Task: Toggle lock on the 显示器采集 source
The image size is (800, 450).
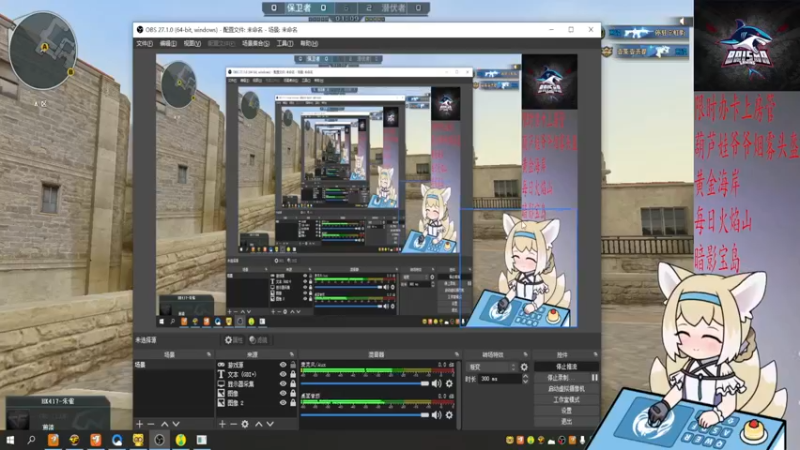Action: click(x=293, y=384)
